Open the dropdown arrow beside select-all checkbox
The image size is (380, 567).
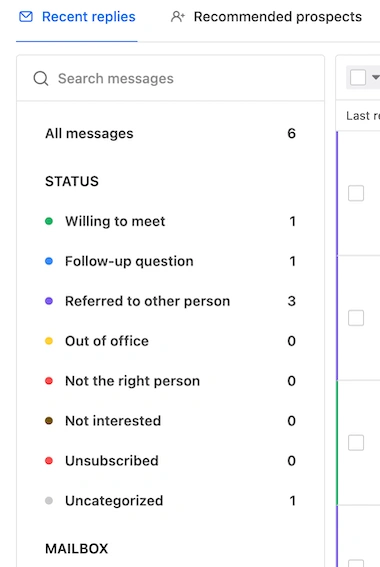pyautogui.click(x=375, y=77)
